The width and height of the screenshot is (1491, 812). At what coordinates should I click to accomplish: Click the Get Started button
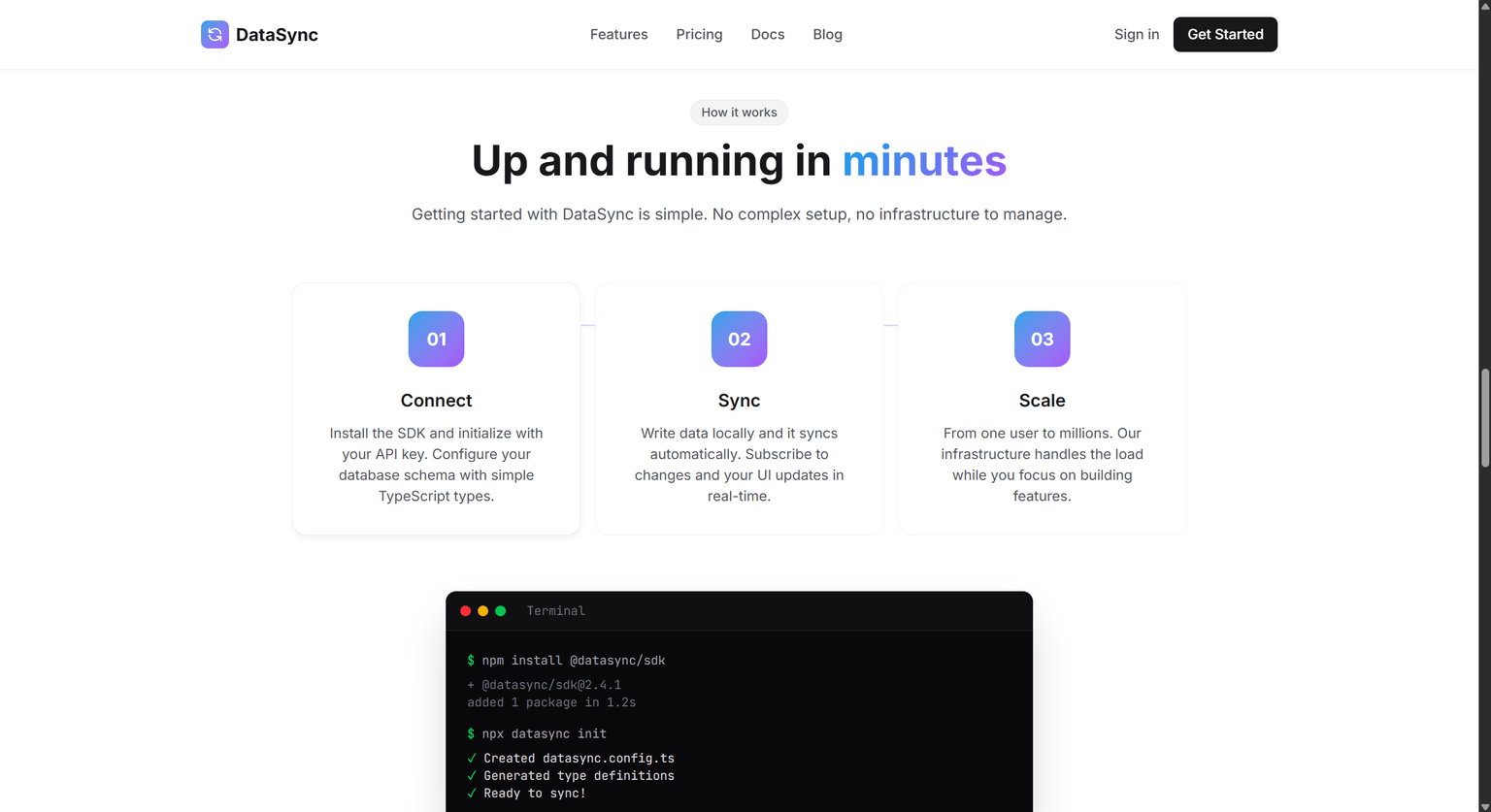(x=1225, y=34)
